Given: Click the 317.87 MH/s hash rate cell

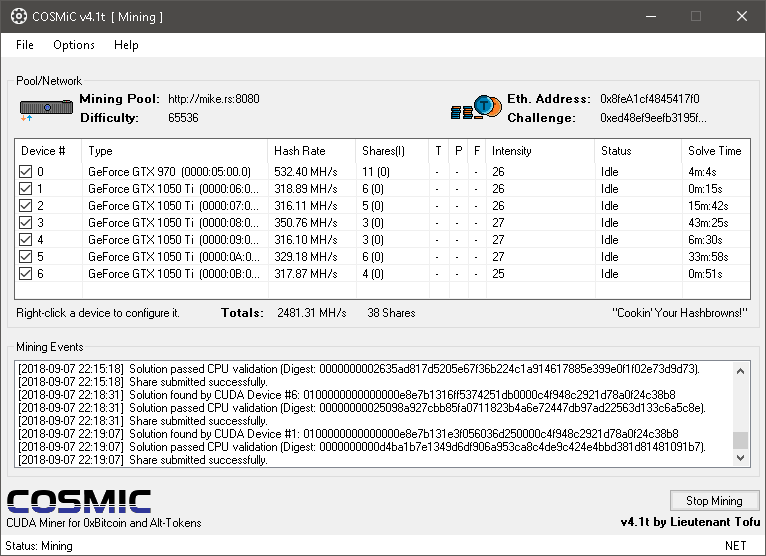Looking at the screenshot, I should coord(306,274).
